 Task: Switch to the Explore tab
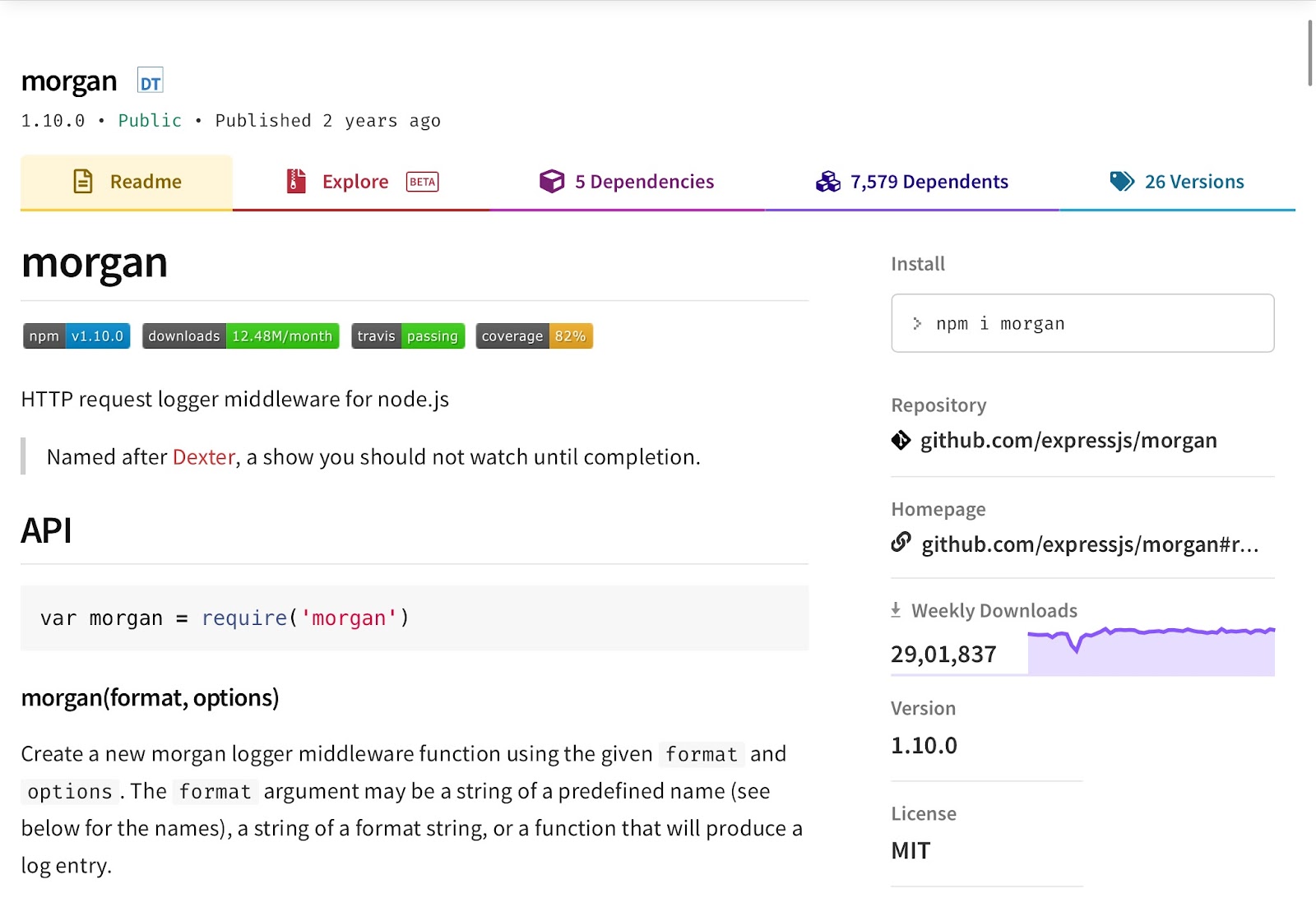[x=361, y=182]
